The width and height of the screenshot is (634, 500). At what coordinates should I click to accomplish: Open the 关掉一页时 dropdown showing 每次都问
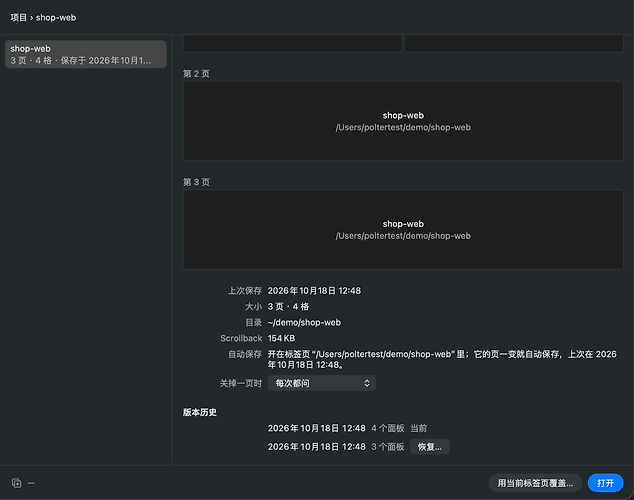point(322,383)
